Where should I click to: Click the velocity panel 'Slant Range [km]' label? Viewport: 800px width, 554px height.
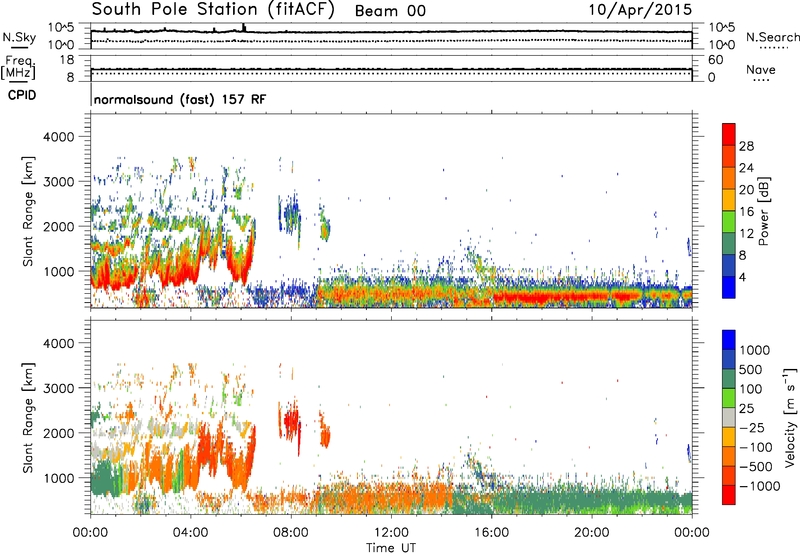[x=28, y=418]
